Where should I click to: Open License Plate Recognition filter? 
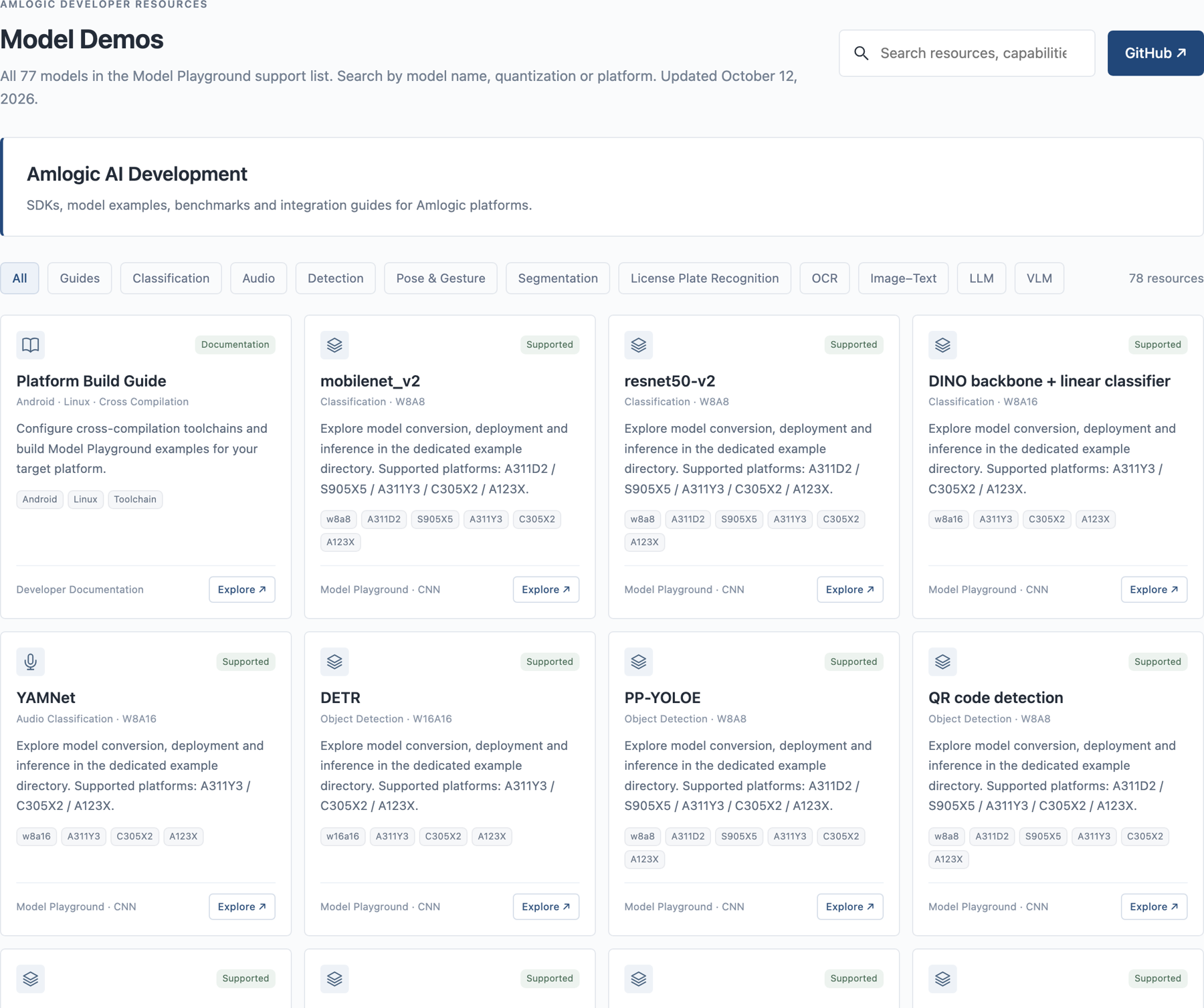705,278
